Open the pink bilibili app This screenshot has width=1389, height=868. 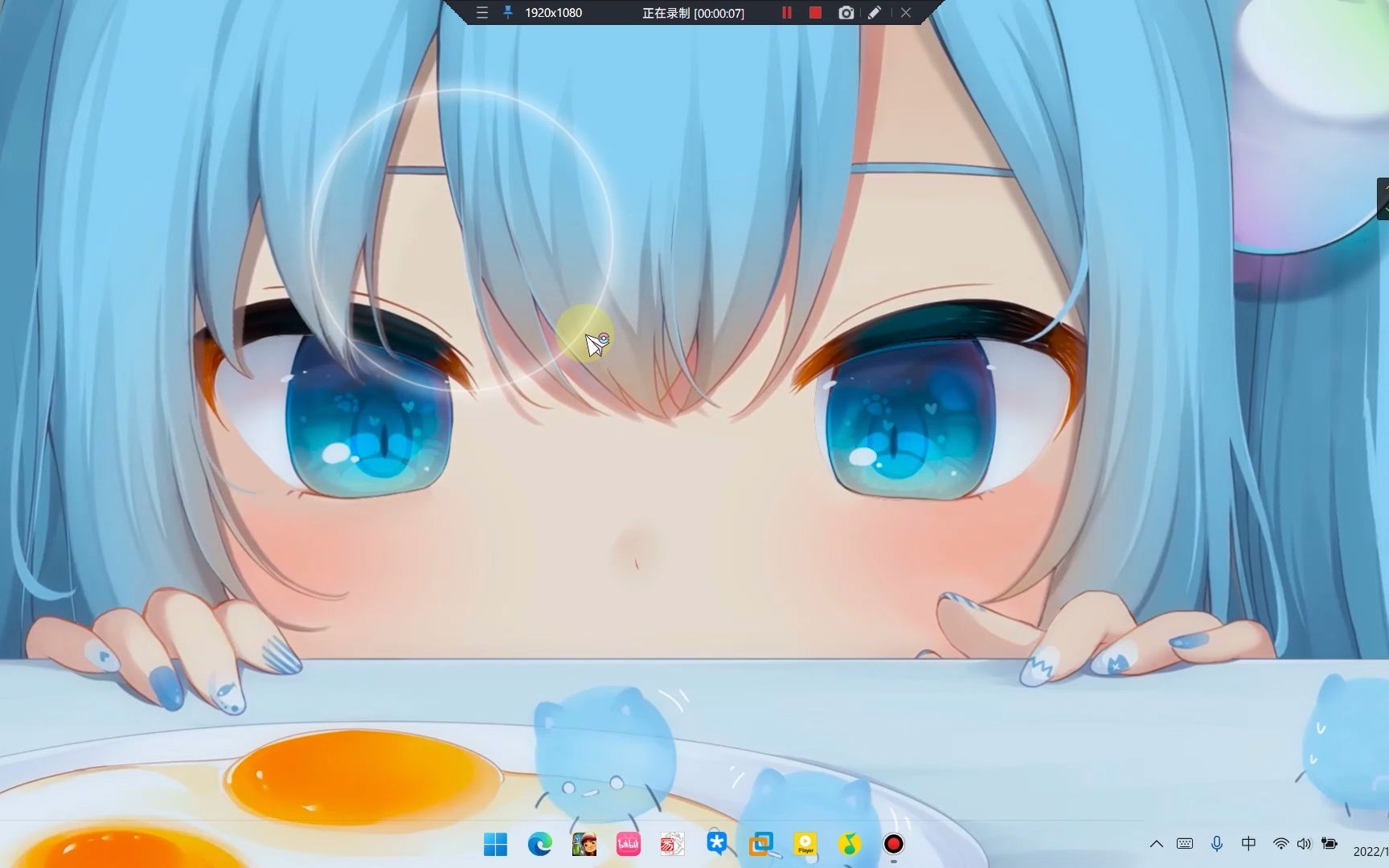[x=629, y=844]
